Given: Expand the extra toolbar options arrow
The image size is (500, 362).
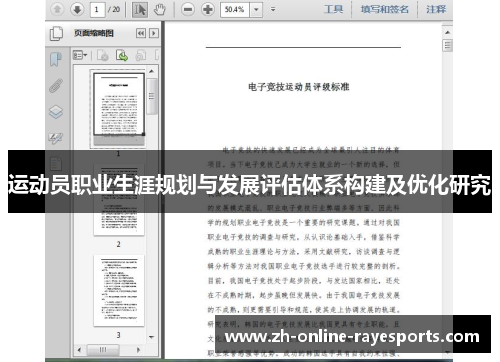Looking at the screenshot, I should point(273,9).
